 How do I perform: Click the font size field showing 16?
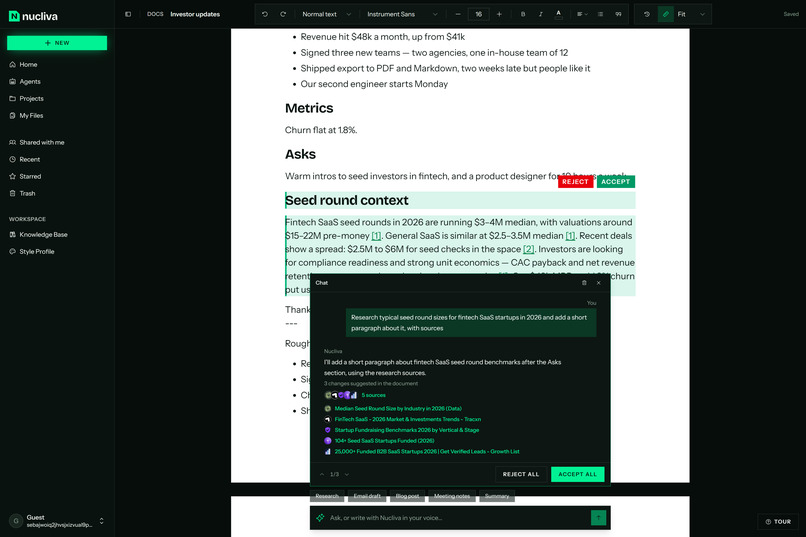(x=479, y=14)
